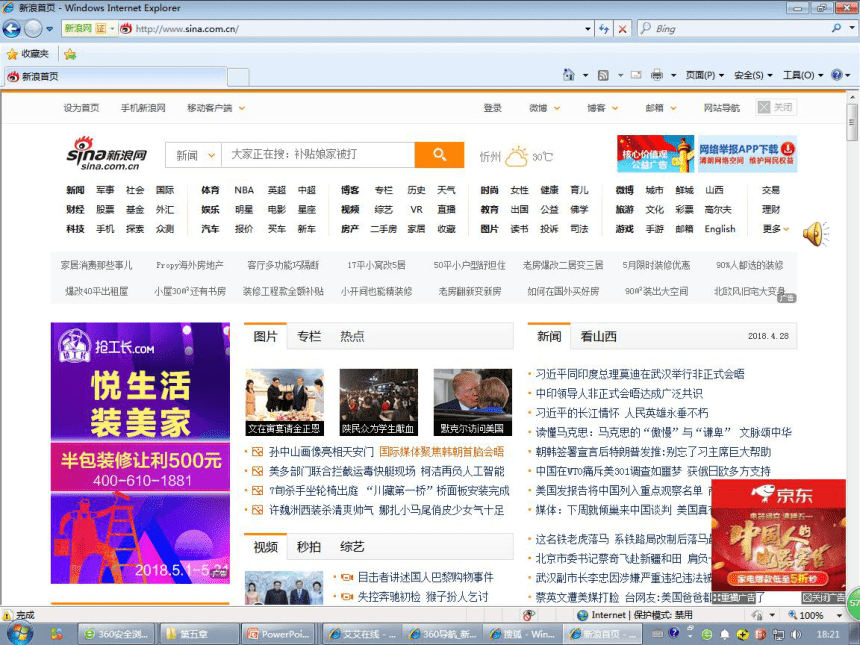Open the 安全(S) menu

coord(753,75)
